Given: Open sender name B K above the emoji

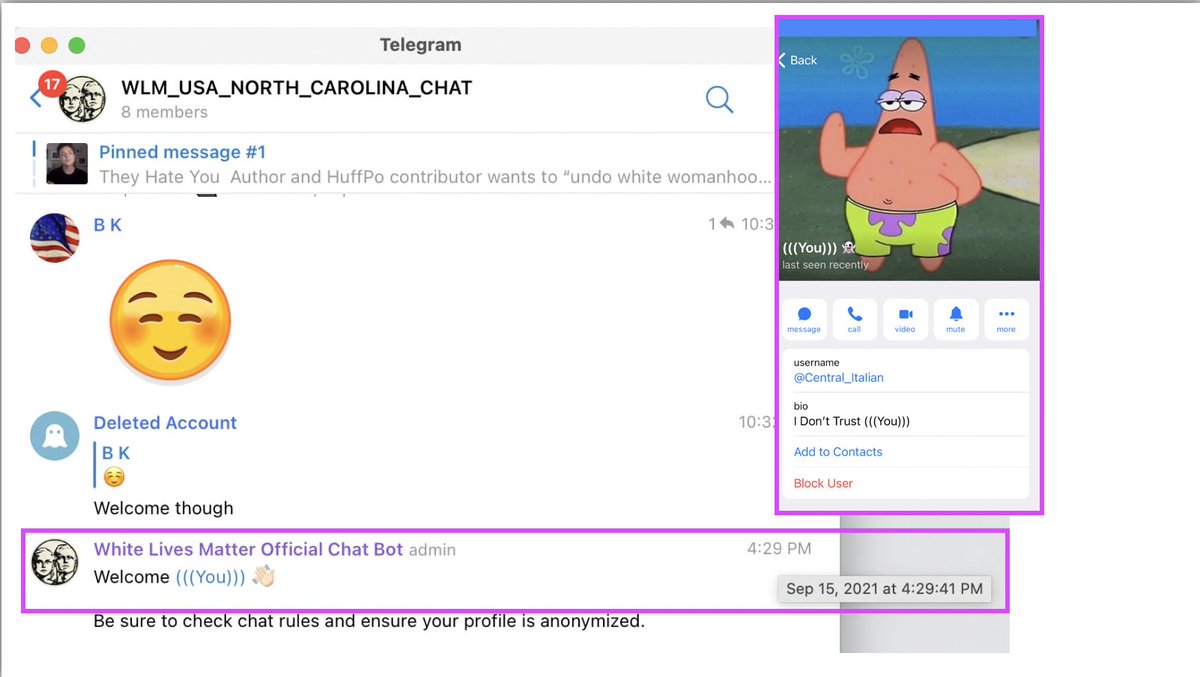Looking at the screenshot, I should coord(108,225).
